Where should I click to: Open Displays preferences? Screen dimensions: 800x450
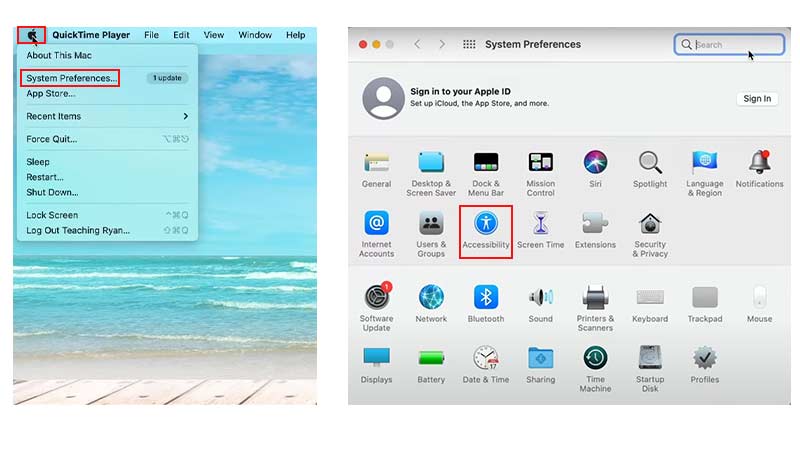coord(377,365)
